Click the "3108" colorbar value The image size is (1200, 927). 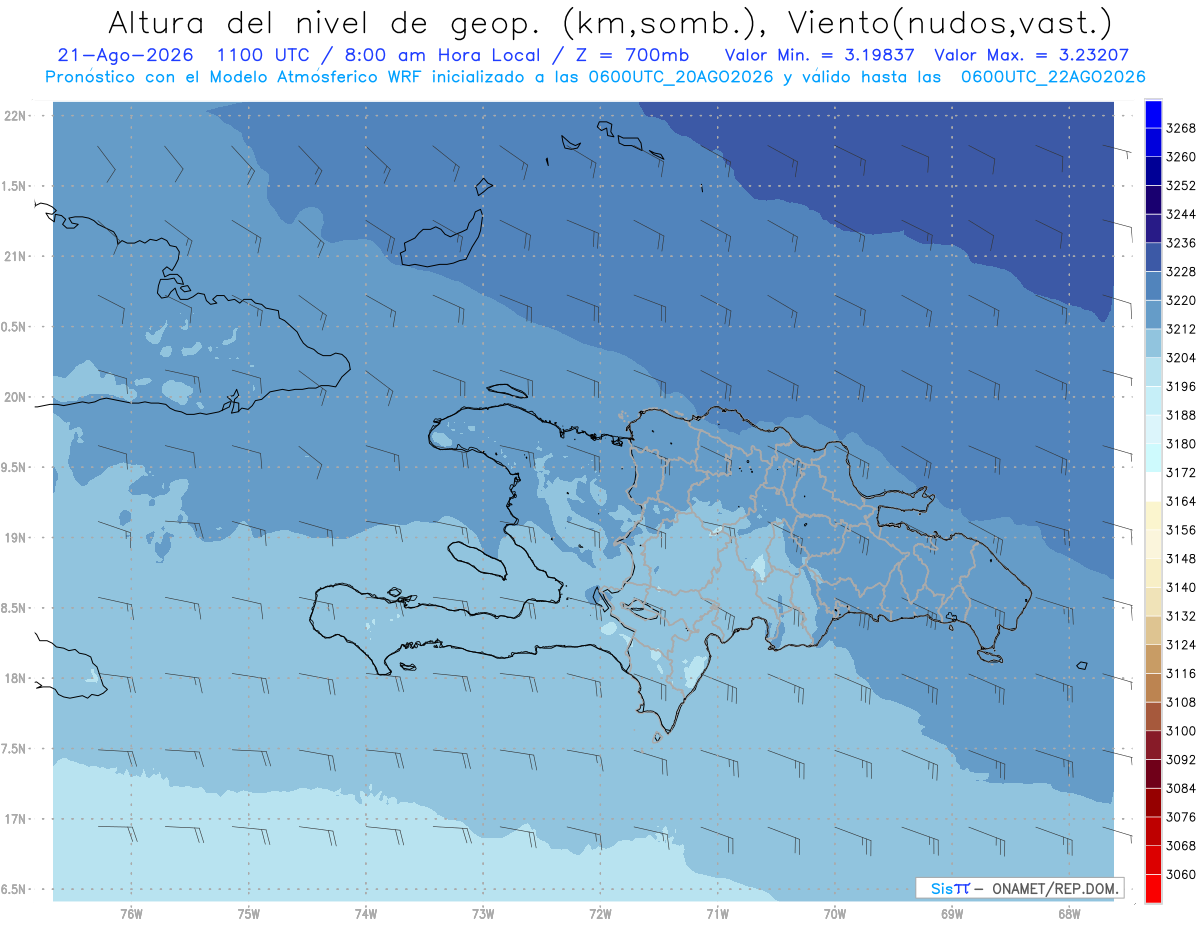point(1181,702)
